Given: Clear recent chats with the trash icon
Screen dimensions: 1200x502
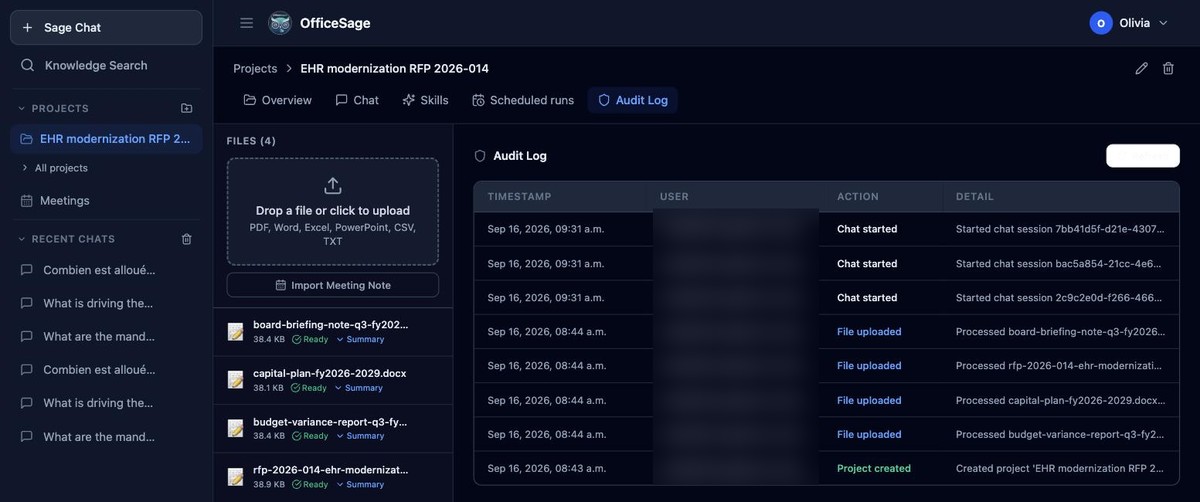Looking at the screenshot, I should point(186,239).
